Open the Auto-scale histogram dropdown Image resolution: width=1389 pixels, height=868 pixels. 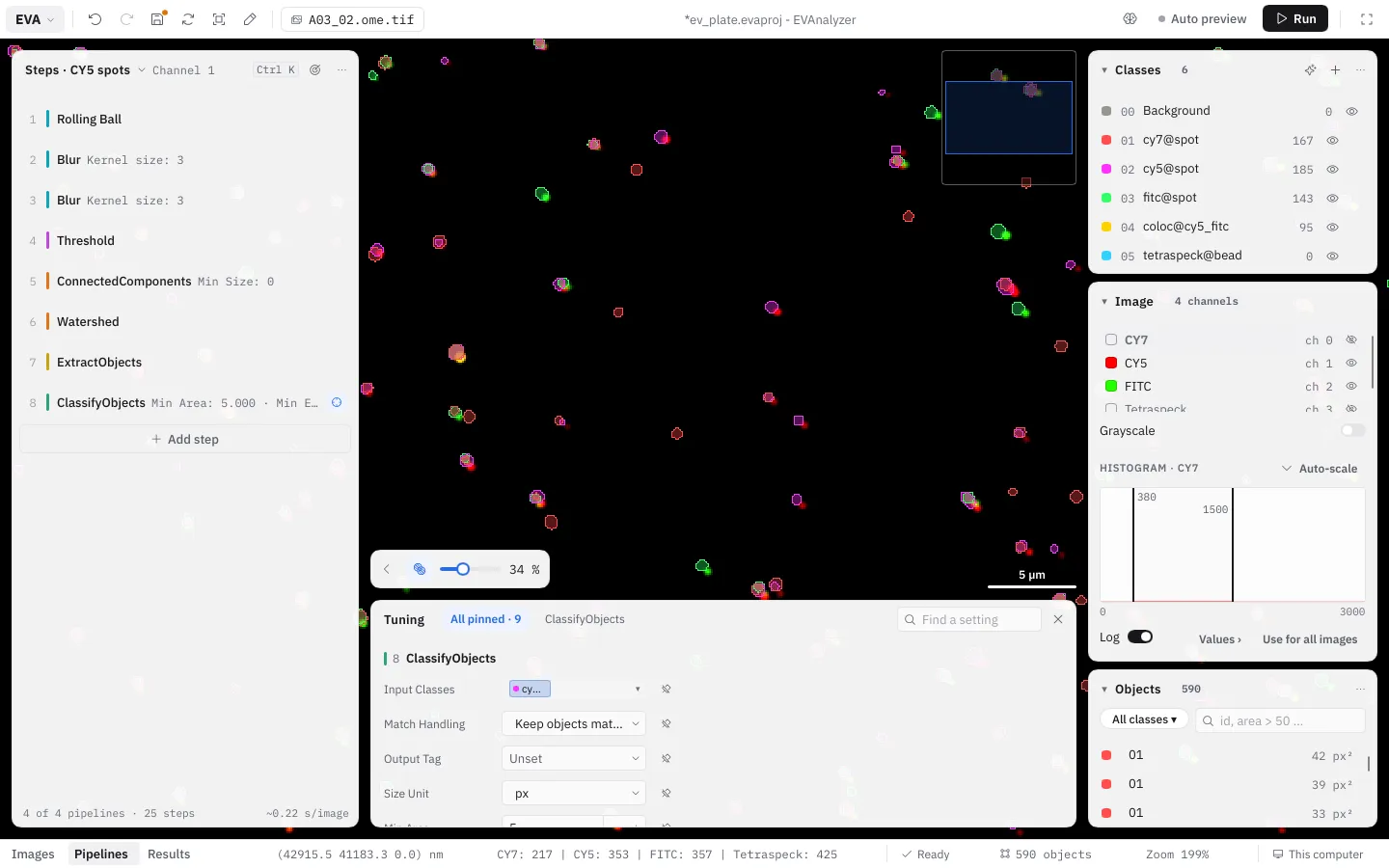(1319, 468)
